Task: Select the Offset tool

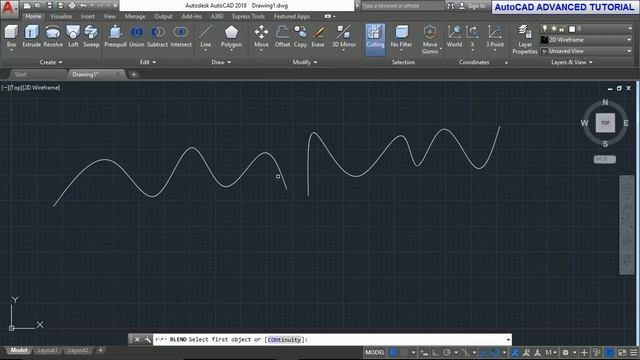Action: (x=282, y=36)
